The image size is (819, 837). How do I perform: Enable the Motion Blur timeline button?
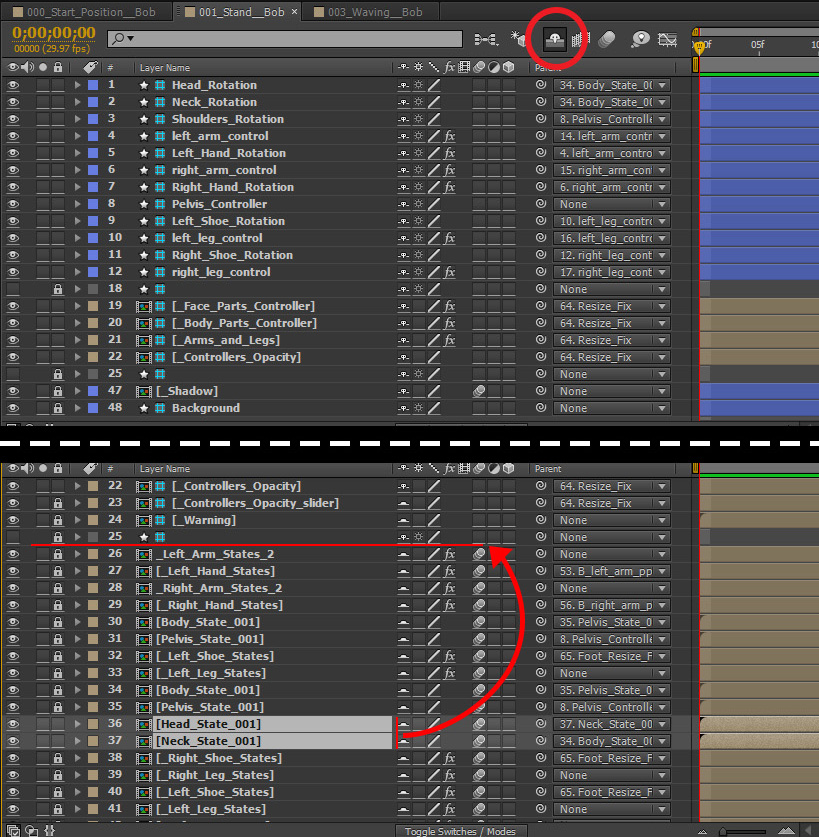606,39
